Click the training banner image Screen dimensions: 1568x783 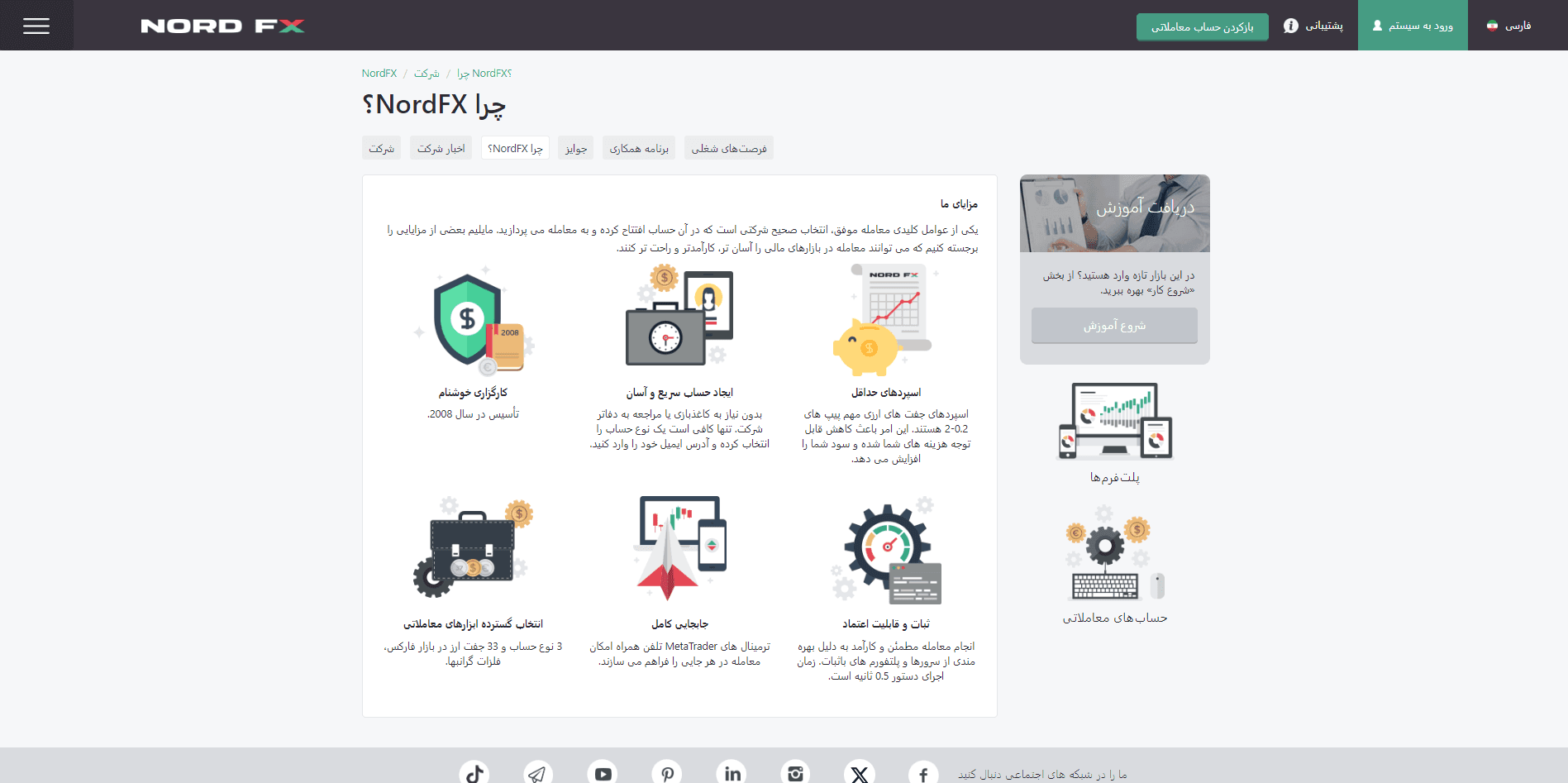coord(1115,213)
